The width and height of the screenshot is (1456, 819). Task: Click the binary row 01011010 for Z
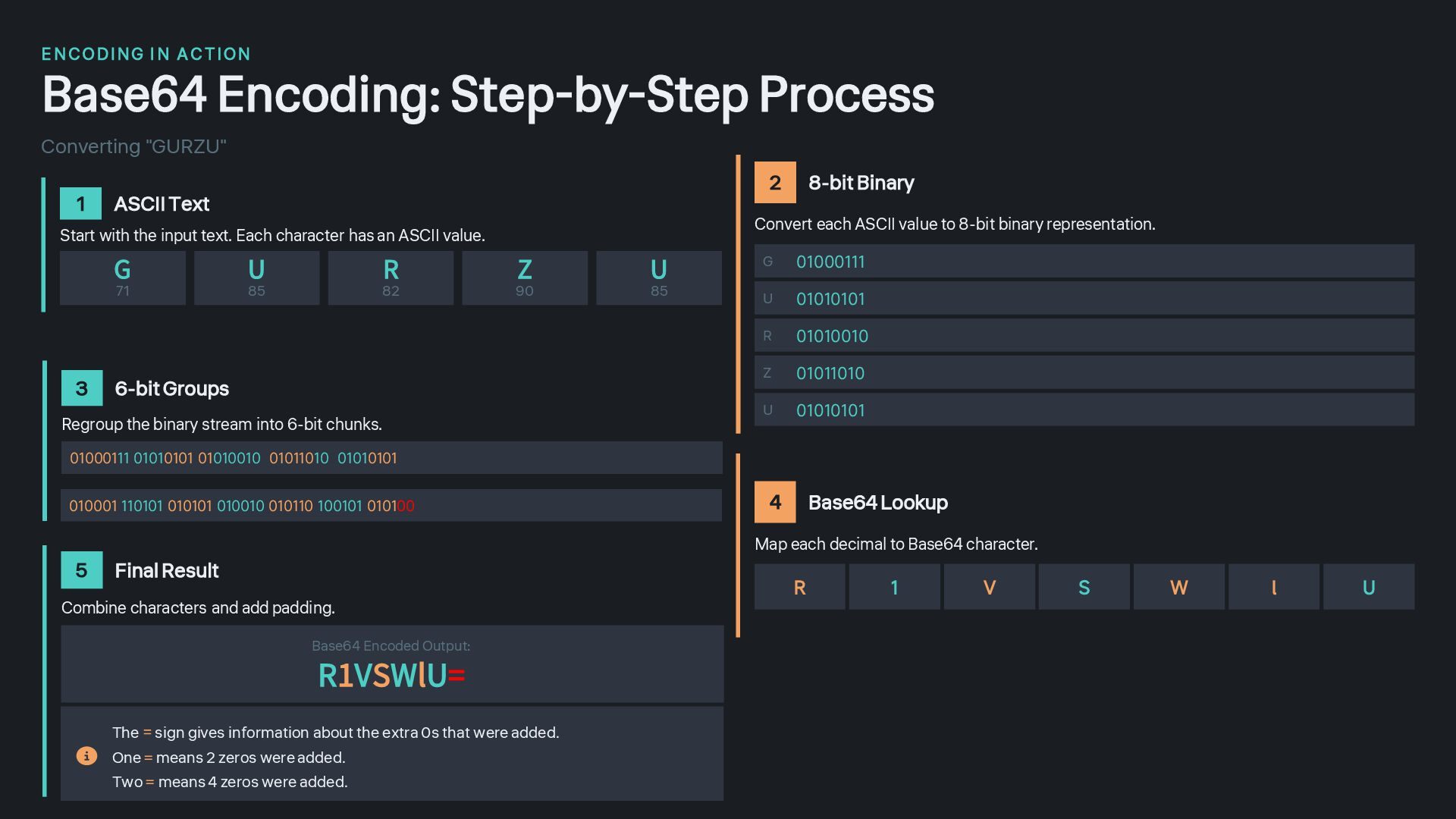click(1084, 373)
